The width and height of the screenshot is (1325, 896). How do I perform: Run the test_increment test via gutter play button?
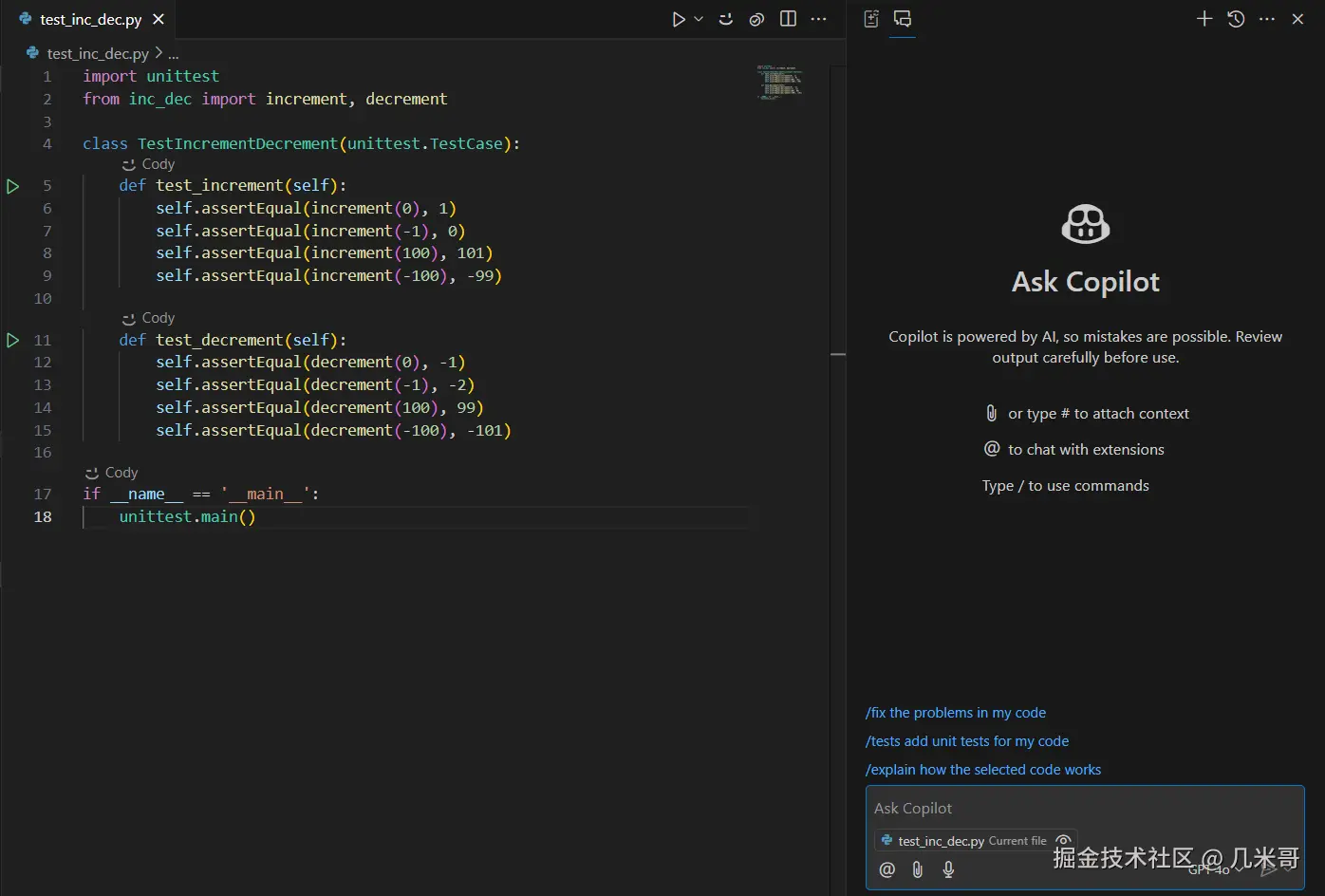point(12,186)
